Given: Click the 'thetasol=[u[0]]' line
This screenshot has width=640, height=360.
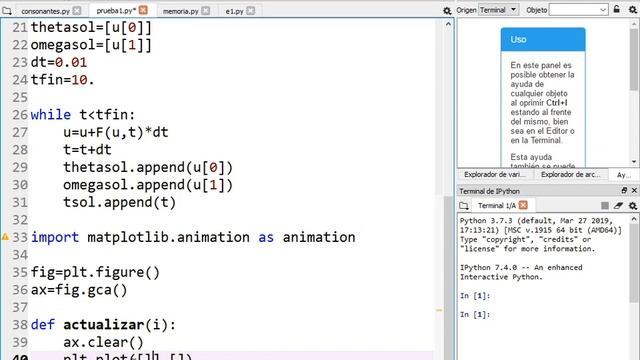Looking at the screenshot, I should pyautogui.click(x=91, y=27).
